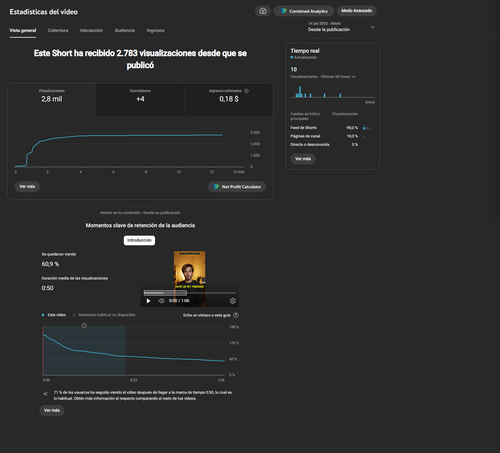500x453 pixels.
Task: Switch to the Interacción tab
Action: tap(91, 30)
